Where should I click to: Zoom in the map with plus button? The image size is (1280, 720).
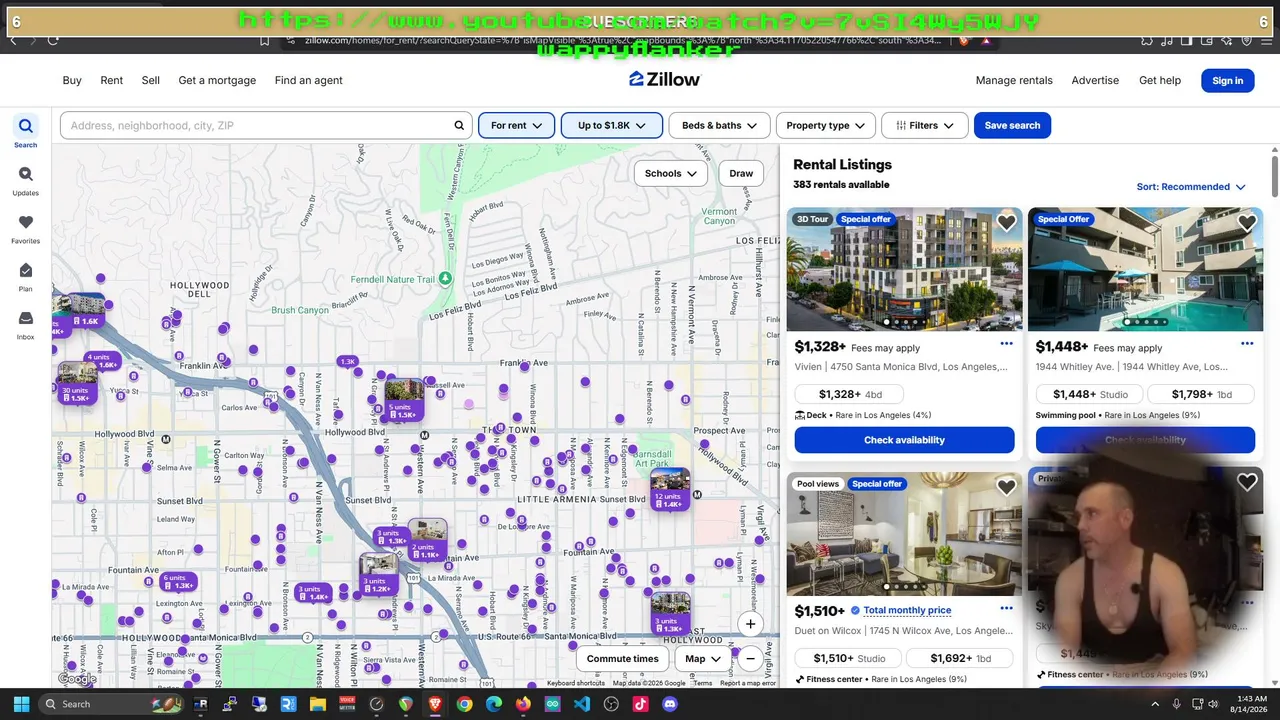click(x=750, y=624)
